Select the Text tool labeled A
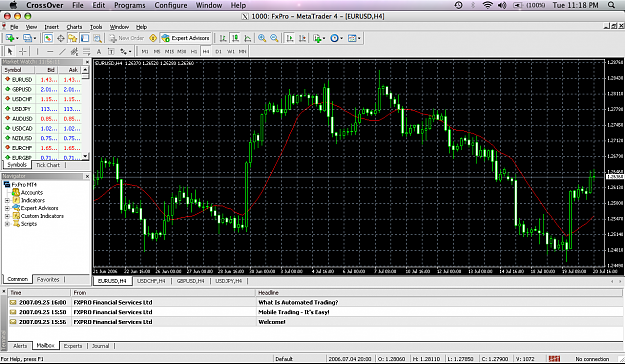This screenshot has height=364, width=625. tap(99, 51)
